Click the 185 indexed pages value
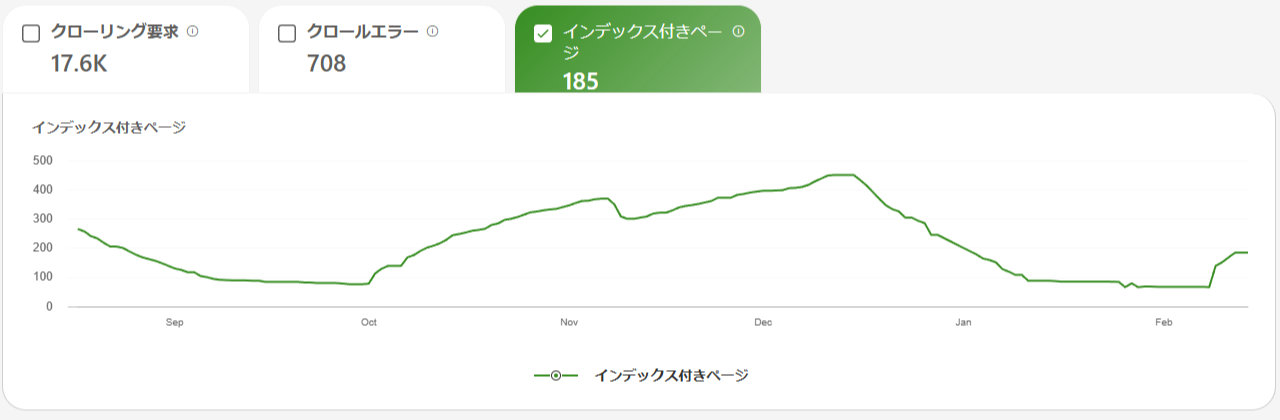 point(580,81)
